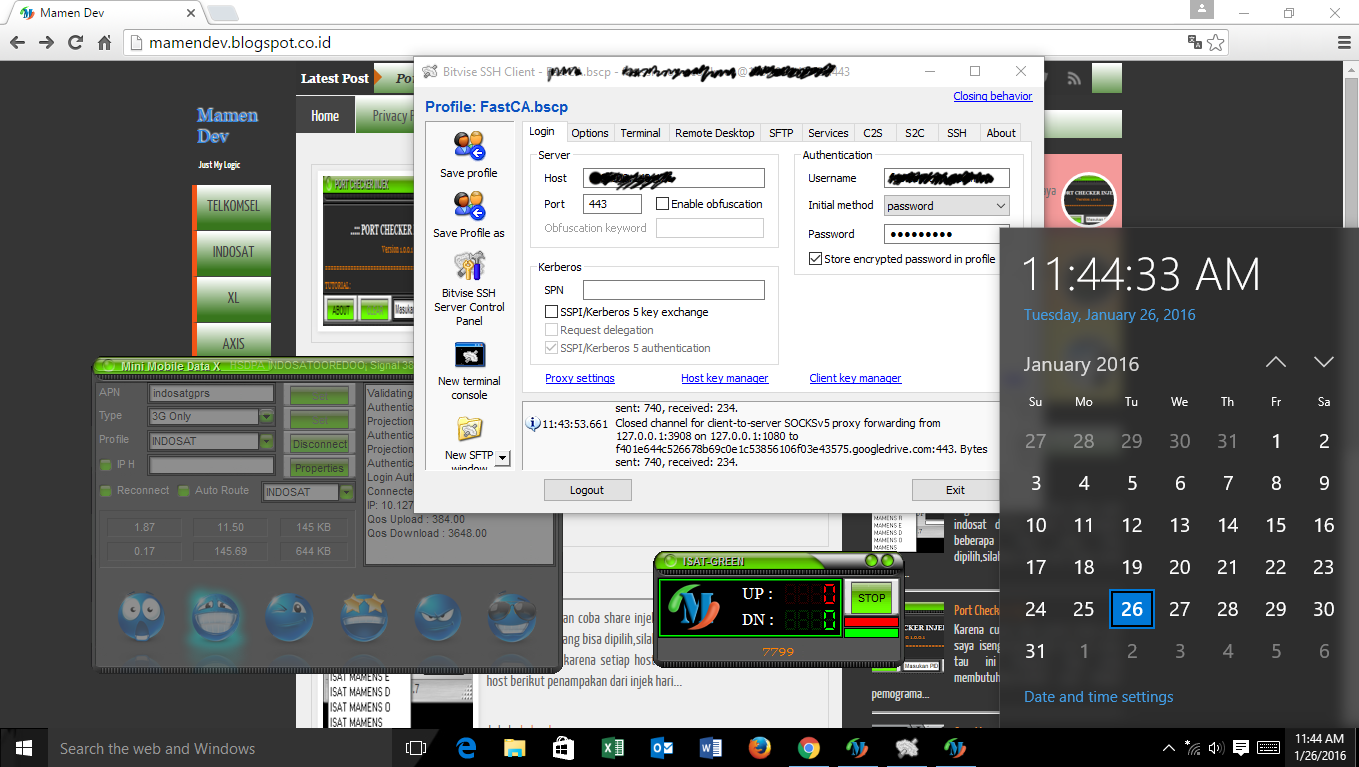Screen dimensions: 1359x767
Task: Click the Logout button
Action: coord(587,490)
